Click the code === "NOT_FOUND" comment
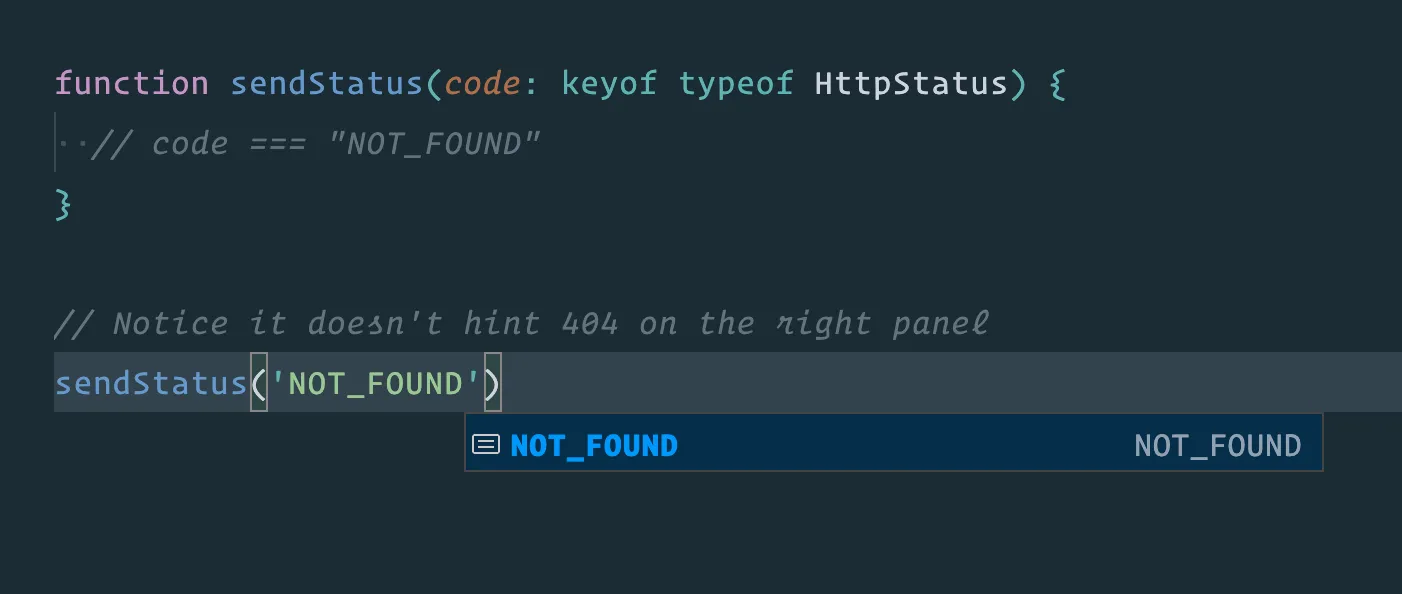The image size is (1402, 594). [x=315, y=144]
